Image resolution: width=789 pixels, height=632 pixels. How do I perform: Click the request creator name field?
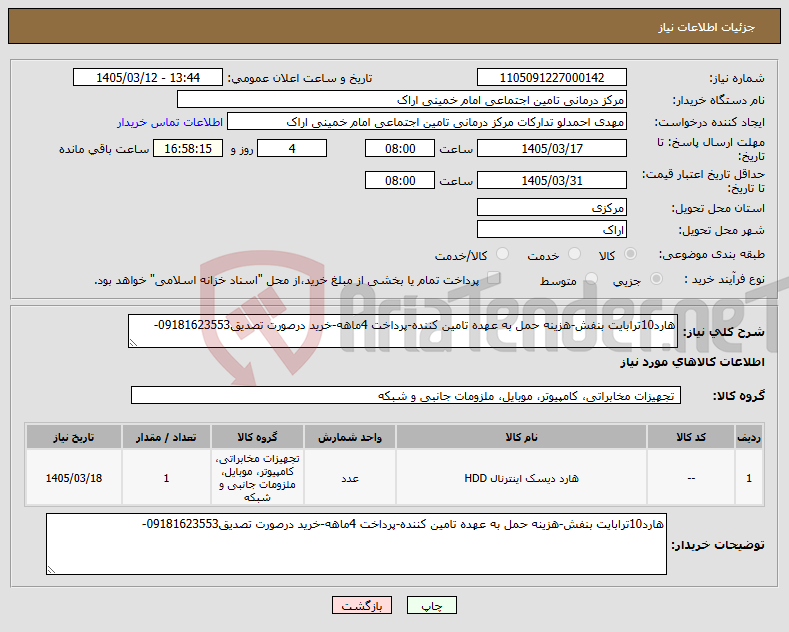pos(427,122)
